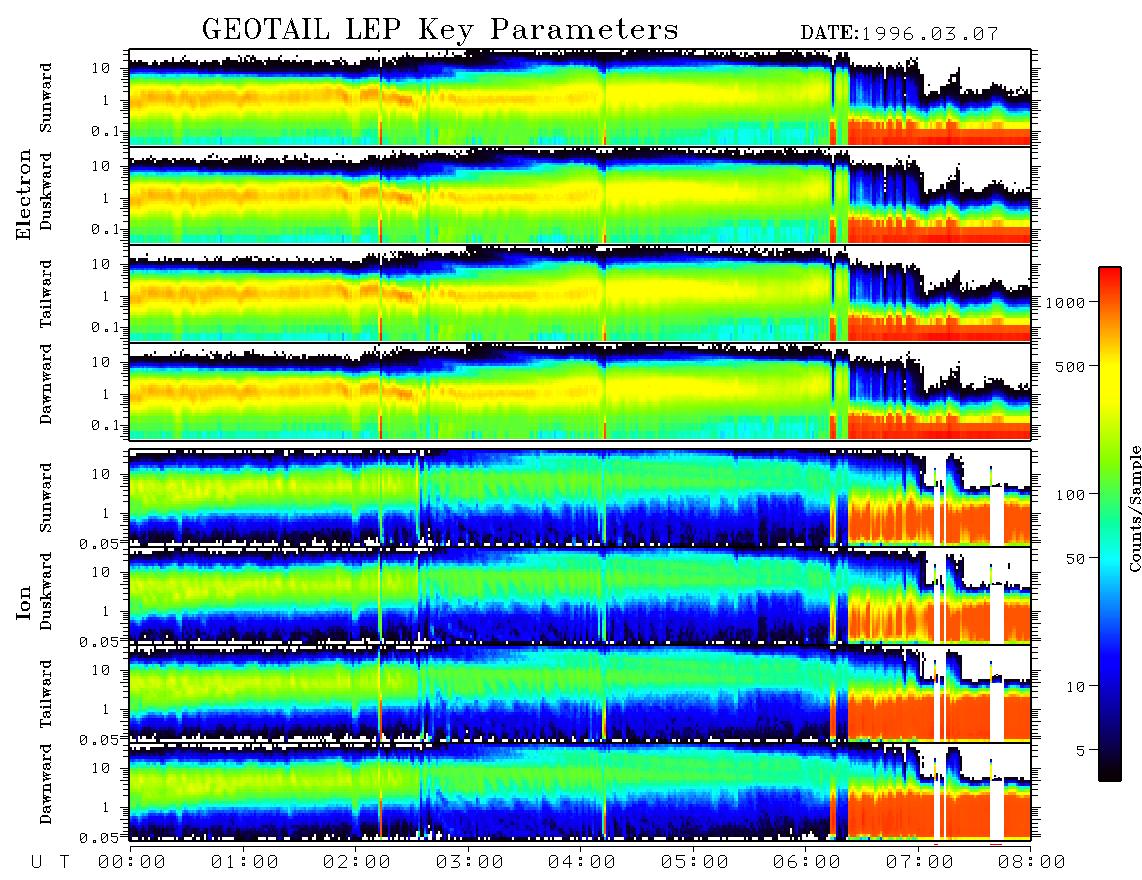This screenshot has height=880, width=1142.
Task: Click the GEOTAIL LEP Key Parameters title
Action: coord(440,30)
